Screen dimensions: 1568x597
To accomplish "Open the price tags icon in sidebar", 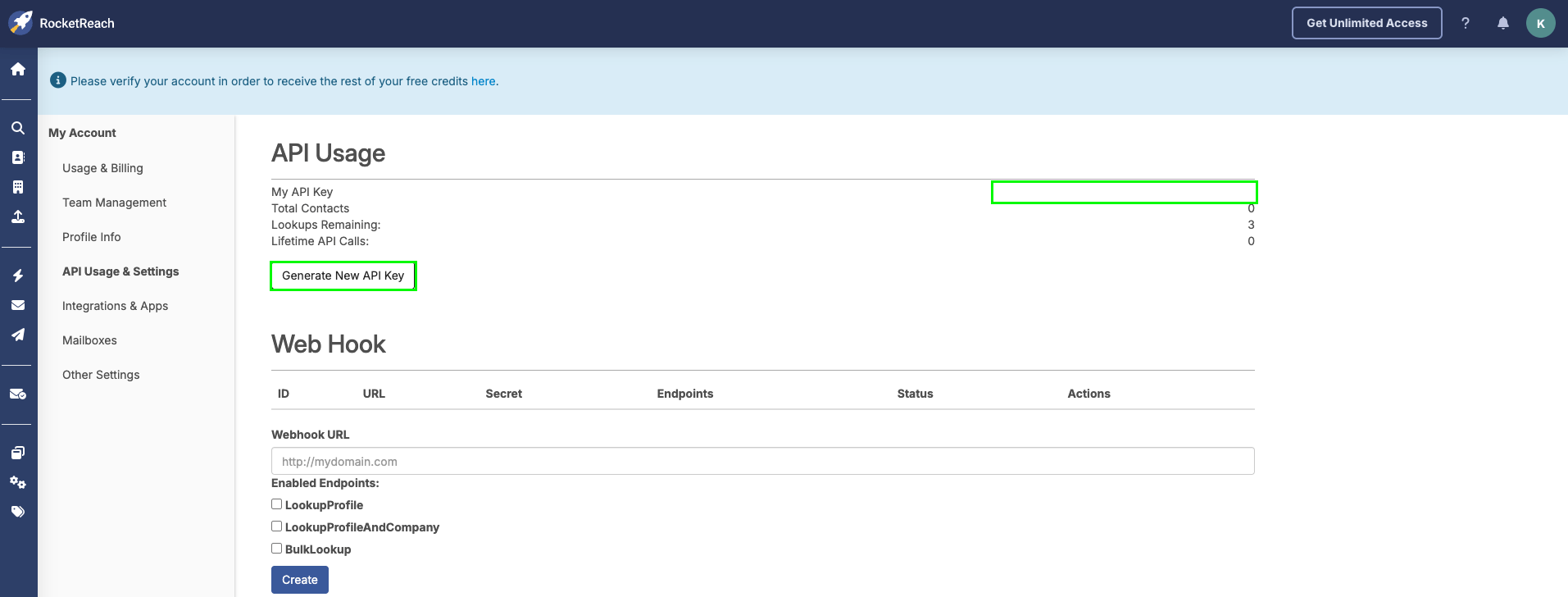I will click(18, 512).
